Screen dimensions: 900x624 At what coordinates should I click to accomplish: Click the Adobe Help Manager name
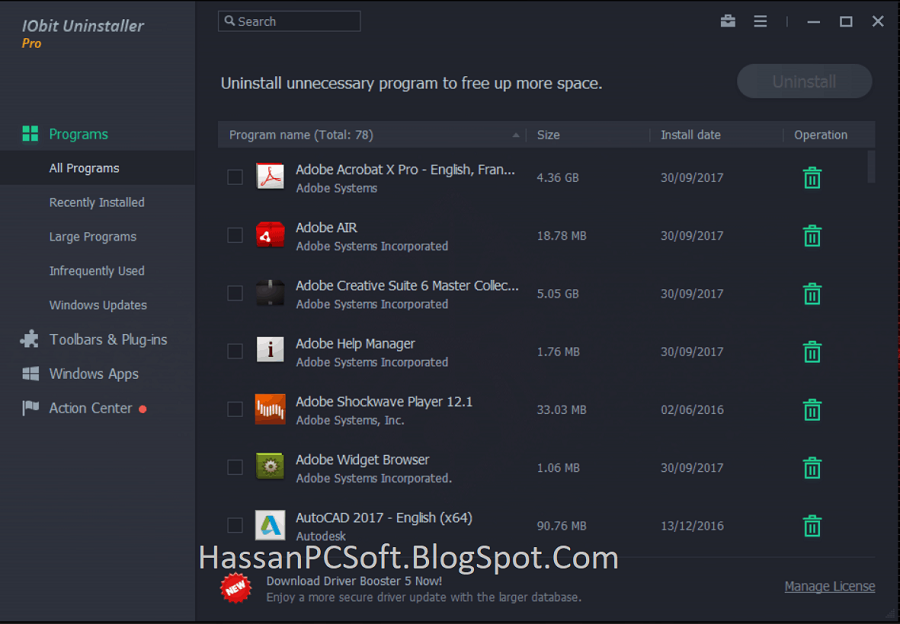coord(355,343)
